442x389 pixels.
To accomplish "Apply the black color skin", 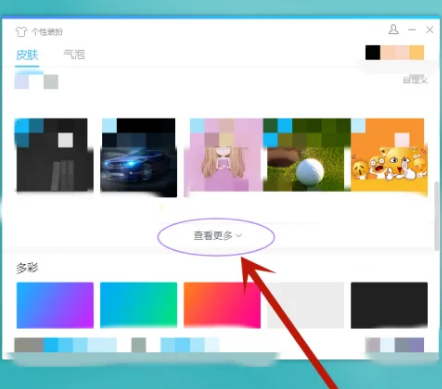I will 389,305.
